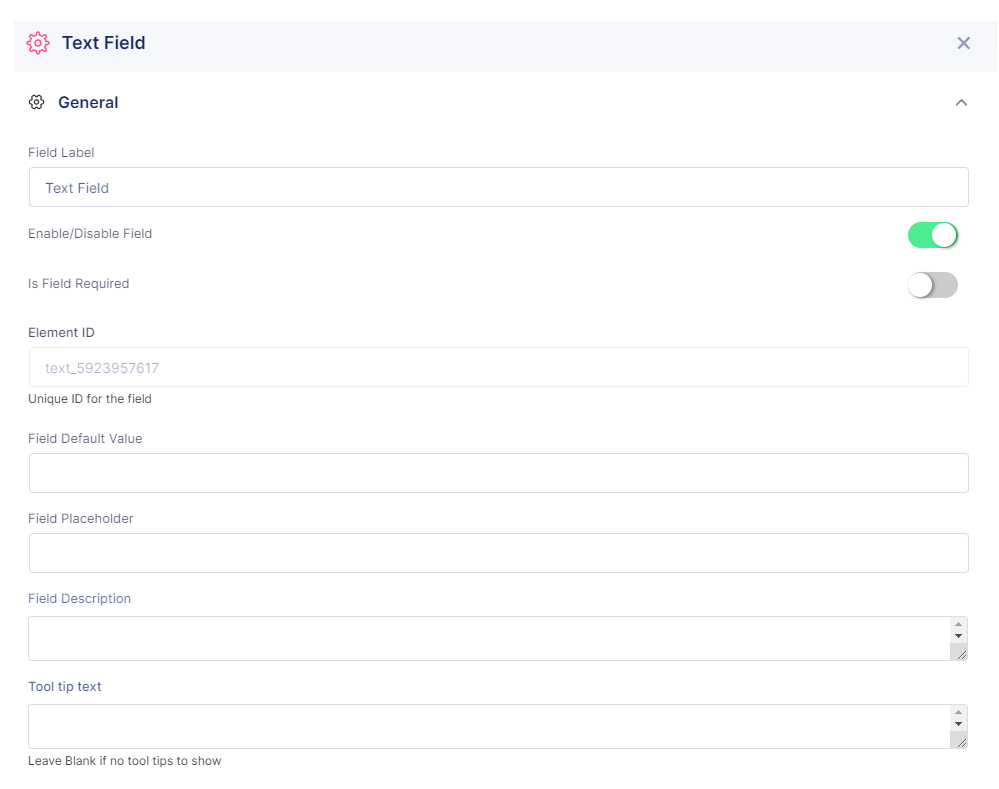This screenshot has width=999, height=789.
Task: Click the Tool tip text resize handle
Action: pyautogui.click(x=959, y=741)
